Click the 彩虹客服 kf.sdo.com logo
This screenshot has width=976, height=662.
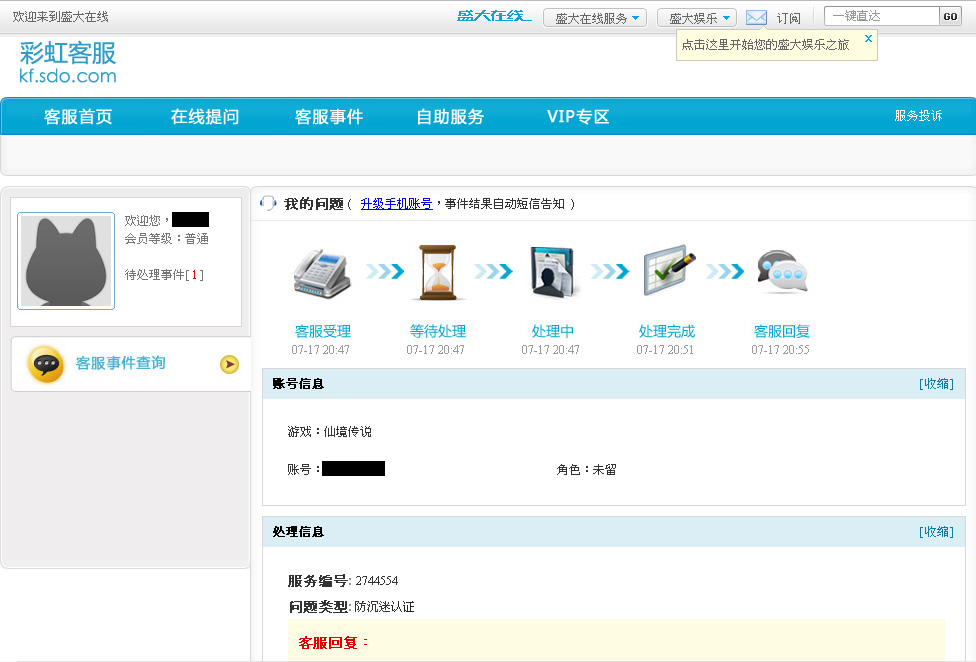tap(68, 62)
